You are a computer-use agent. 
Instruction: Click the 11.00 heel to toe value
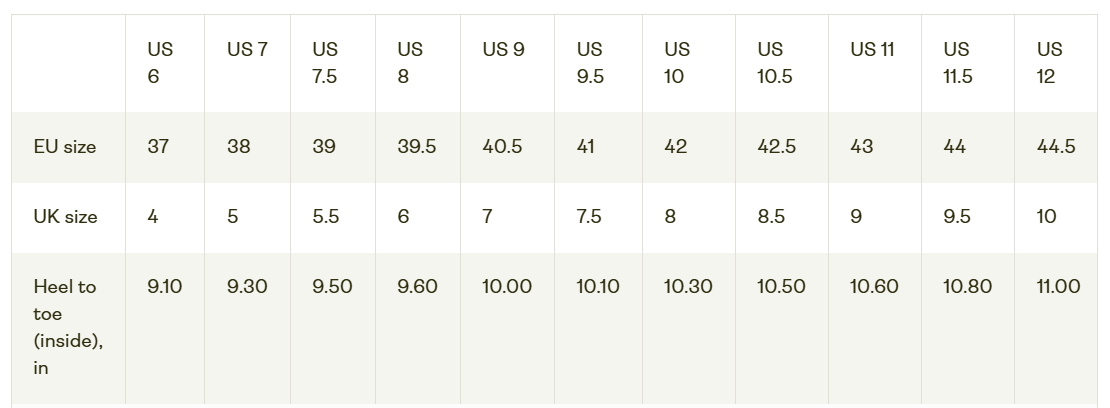tap(1058, 287)
